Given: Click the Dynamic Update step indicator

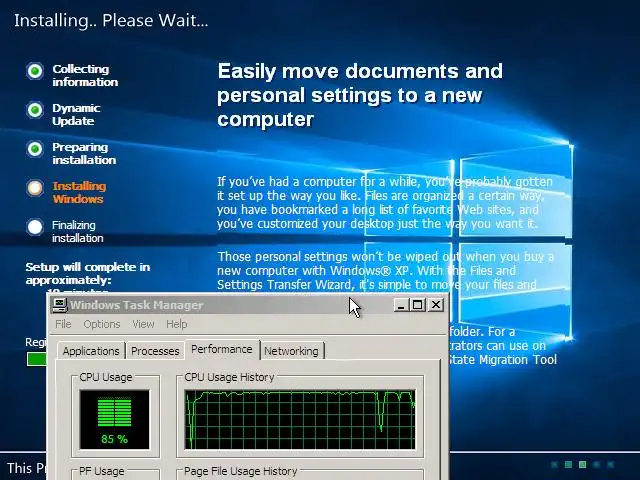Looking at the screenshot, I should pyautogui.click(x=35, y=110).
